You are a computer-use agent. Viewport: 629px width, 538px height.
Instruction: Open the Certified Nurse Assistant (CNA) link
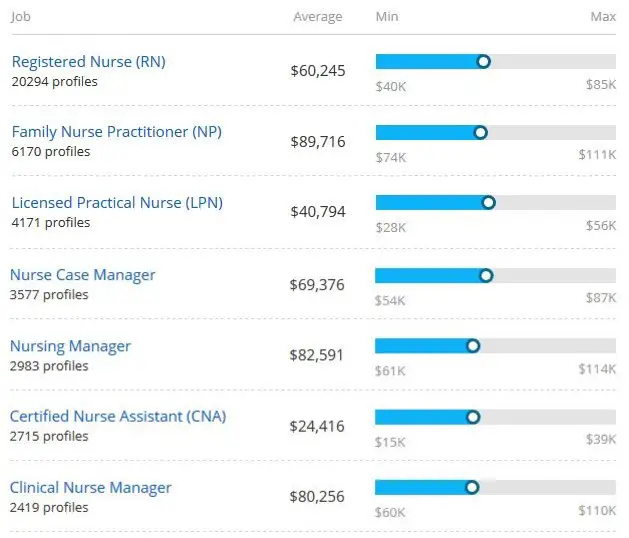point(118,416)
